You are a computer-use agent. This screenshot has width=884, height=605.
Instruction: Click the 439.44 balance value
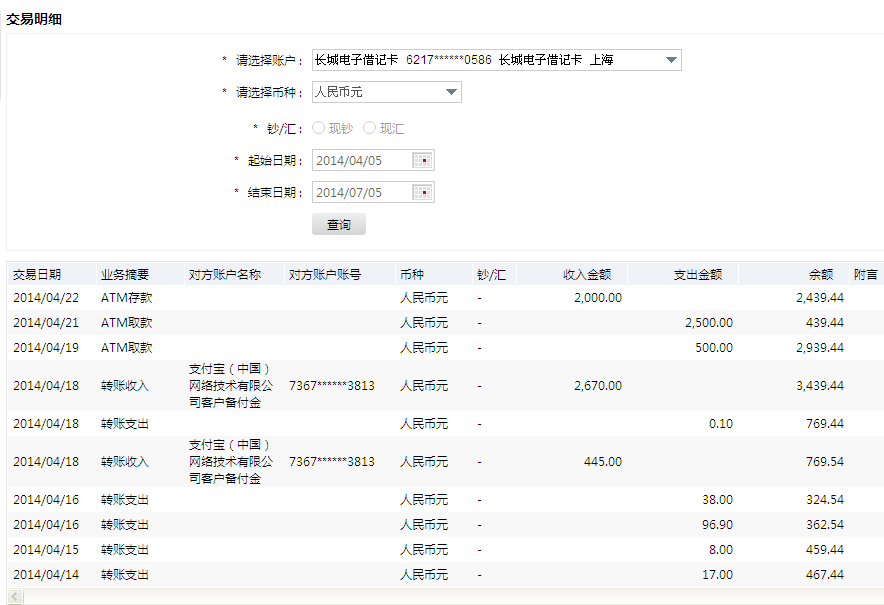pos(825,323)
